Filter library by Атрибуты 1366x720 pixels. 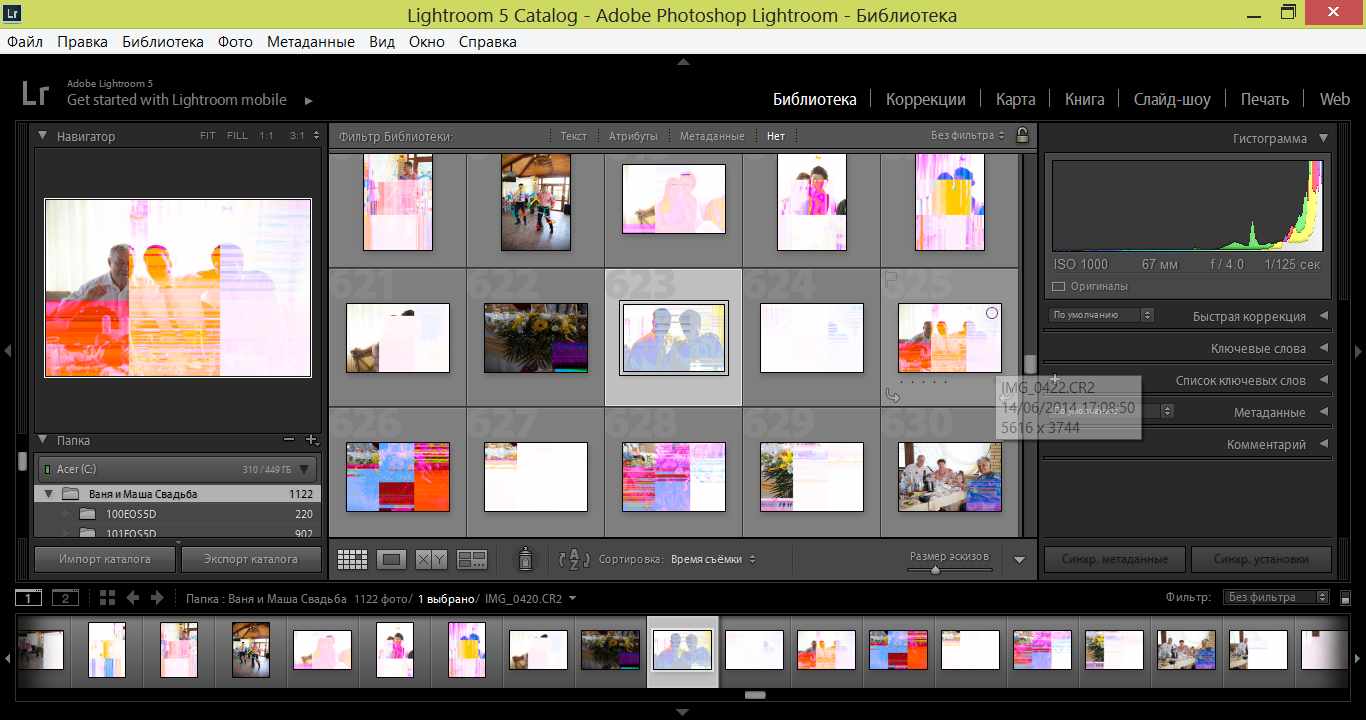pos(633,136)
